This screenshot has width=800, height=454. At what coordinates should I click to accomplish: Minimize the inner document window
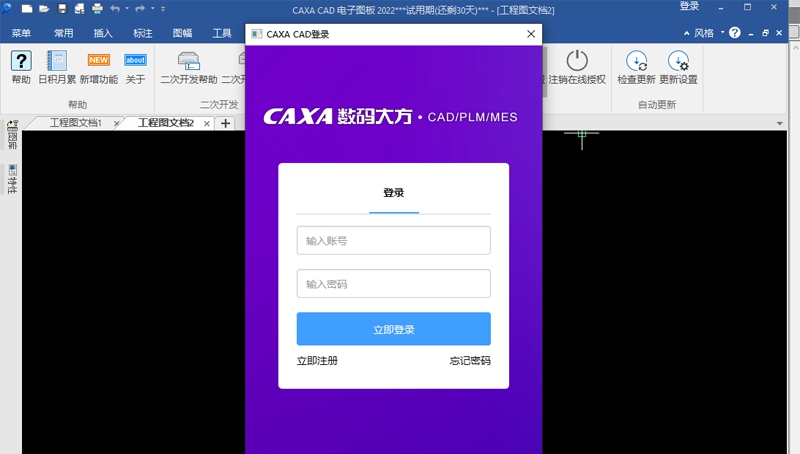coord(751,34)
